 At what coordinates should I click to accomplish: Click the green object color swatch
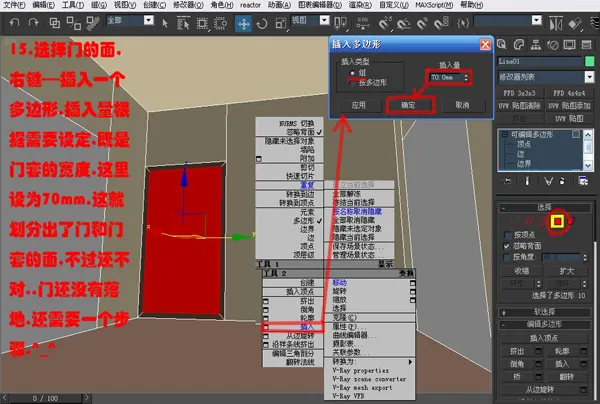tap(590, 61)
